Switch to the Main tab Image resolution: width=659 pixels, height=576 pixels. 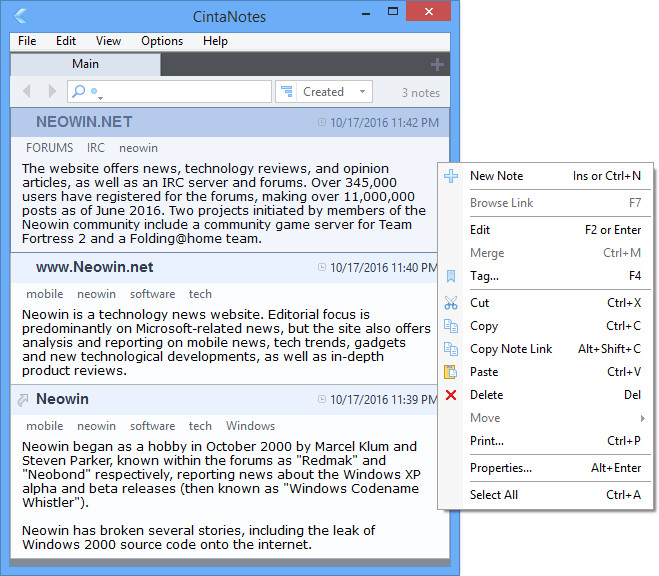pyautogui.click(x=85, y=64)
